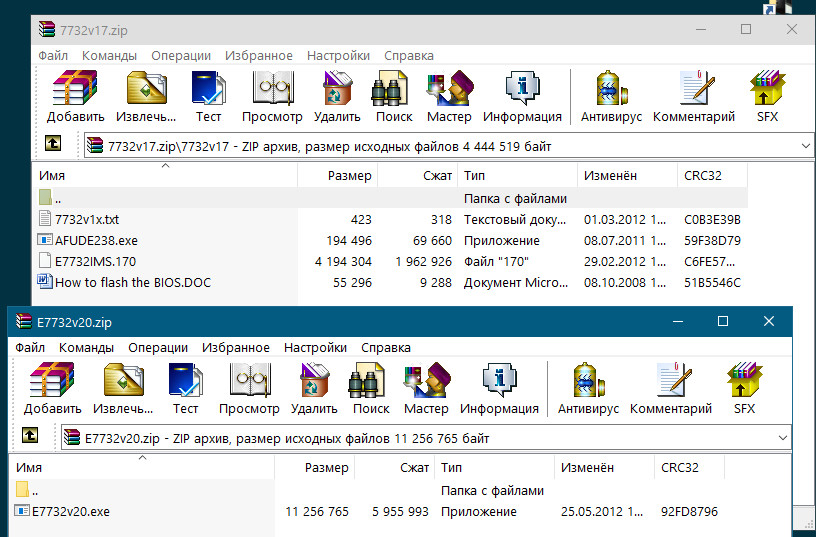Open Файл menu in 7732v17.zip window

tap(53, 56)
